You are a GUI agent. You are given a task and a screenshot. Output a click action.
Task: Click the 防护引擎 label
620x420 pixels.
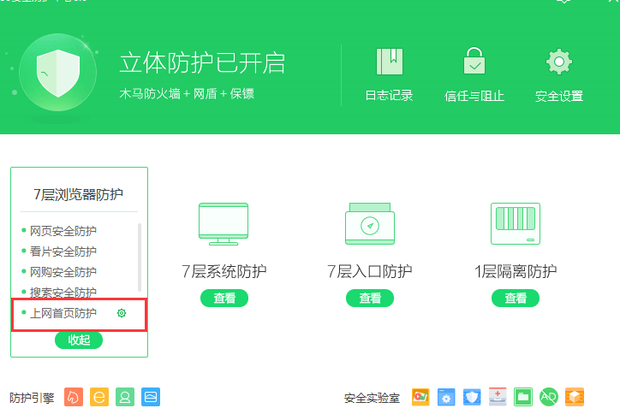pos(32,397)
